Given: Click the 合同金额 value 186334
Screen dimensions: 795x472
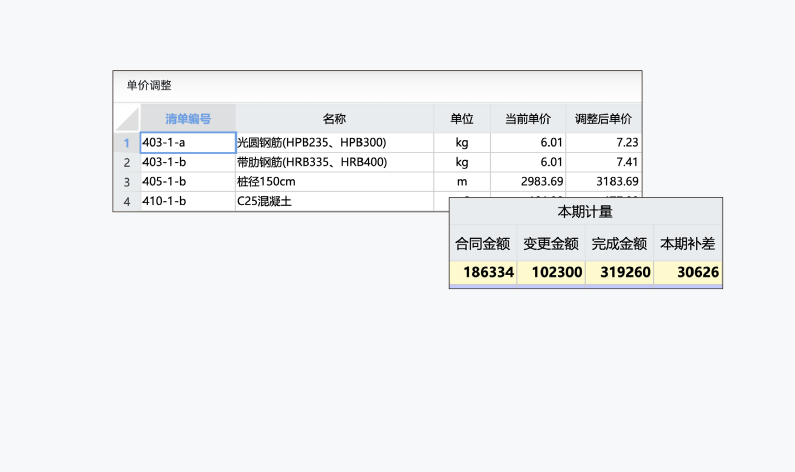Looking at the screenshot, I should point(483,272).
